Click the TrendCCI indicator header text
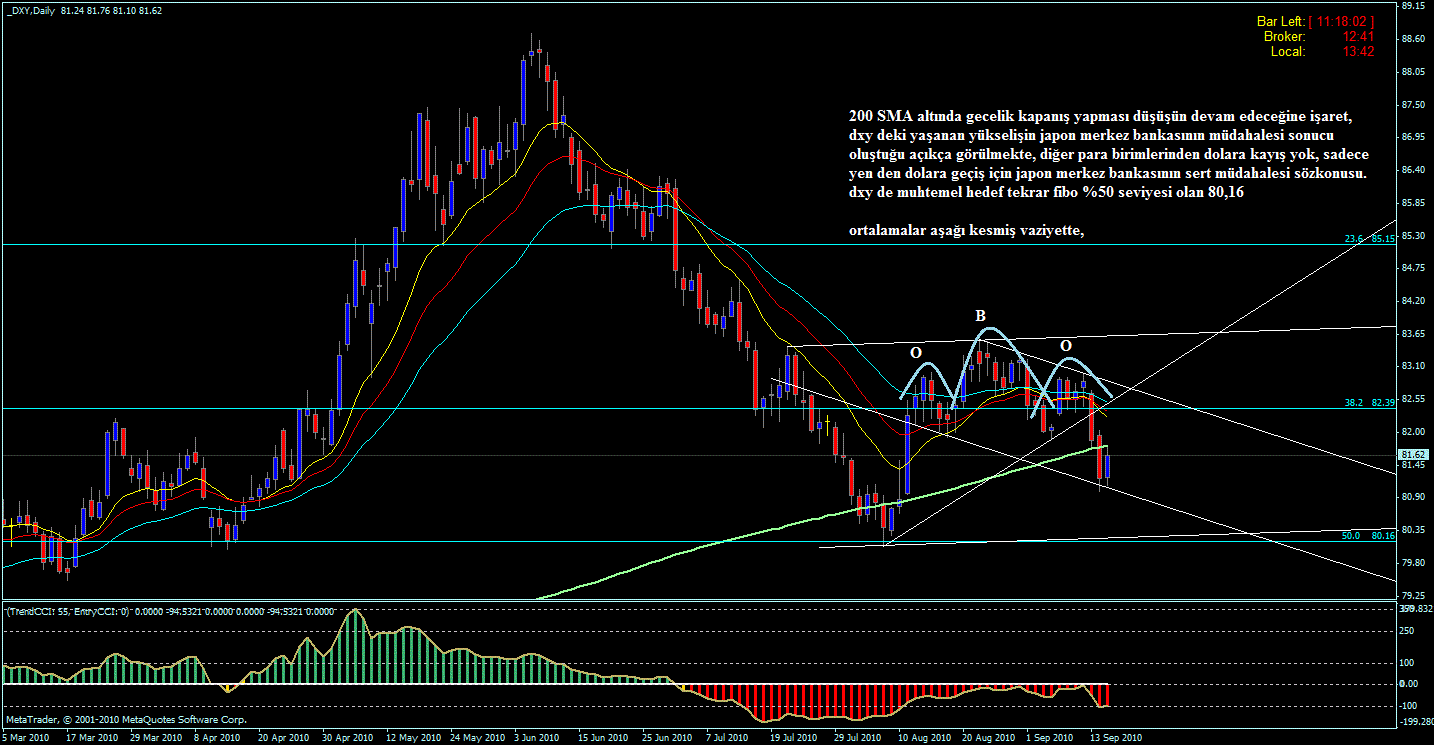 pyautogui.click(x=170, y=611)
